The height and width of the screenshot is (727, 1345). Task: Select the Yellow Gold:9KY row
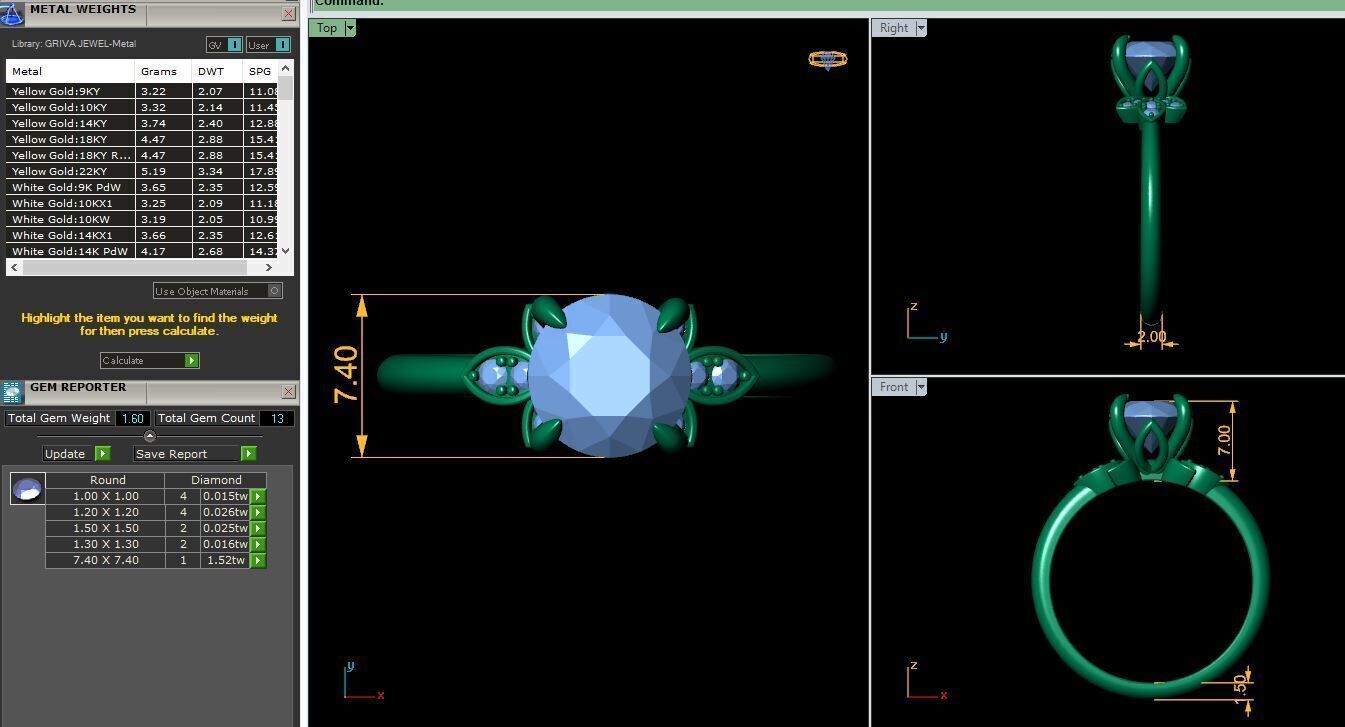(x=142, y=91)
